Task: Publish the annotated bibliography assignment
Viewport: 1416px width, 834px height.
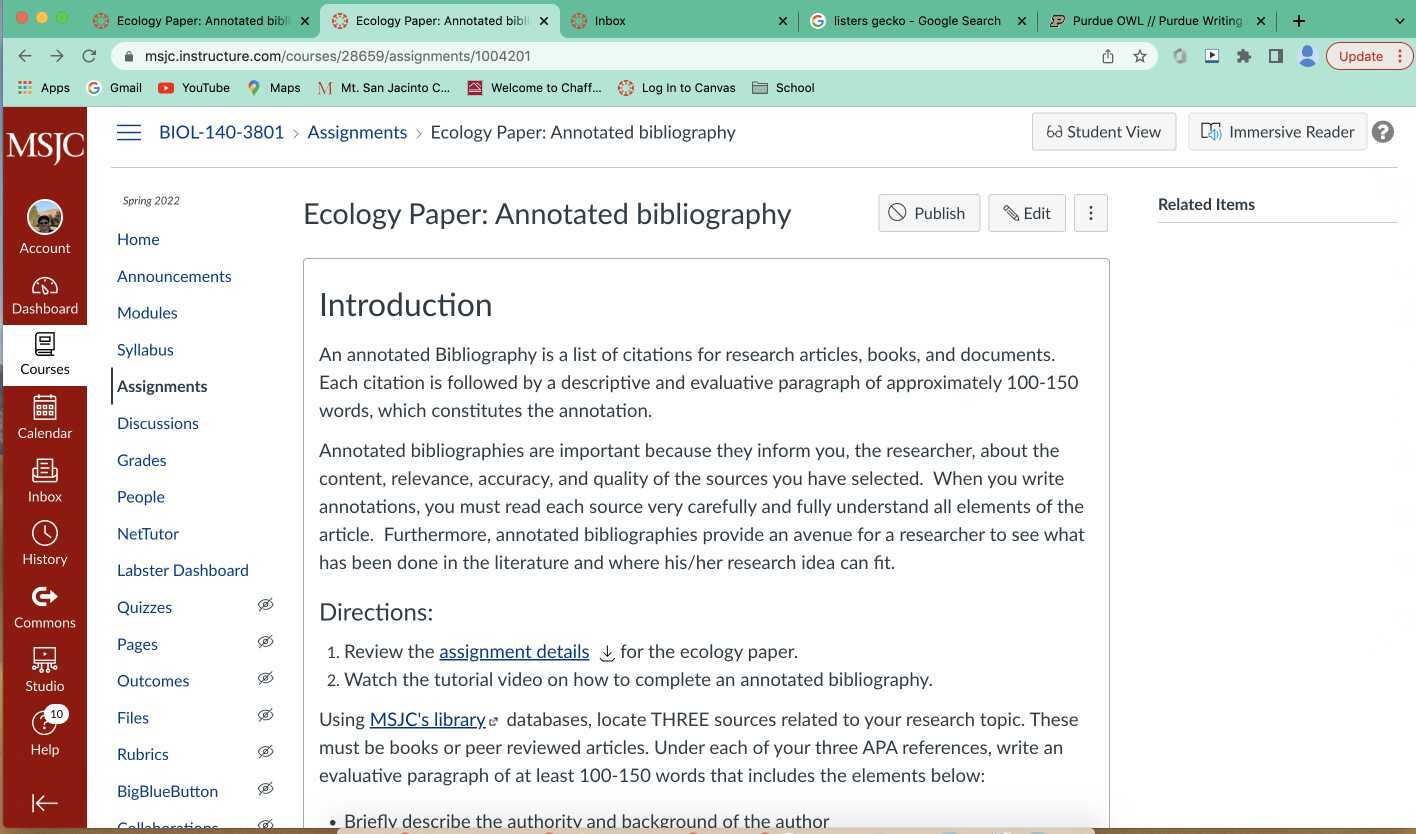Action: click(928, 213)
